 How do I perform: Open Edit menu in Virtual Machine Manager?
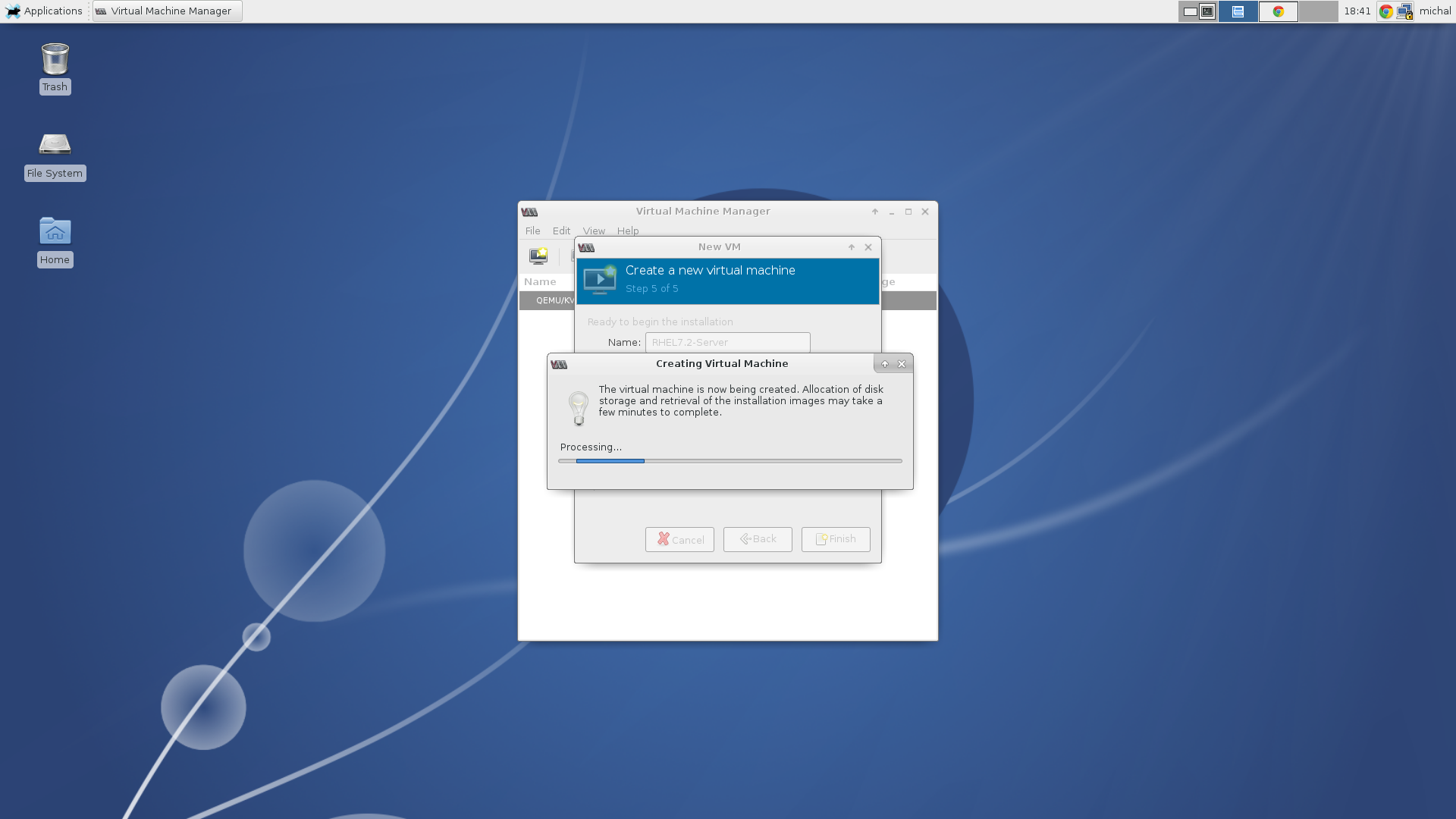pyautogui.click(x=561, y=231)
